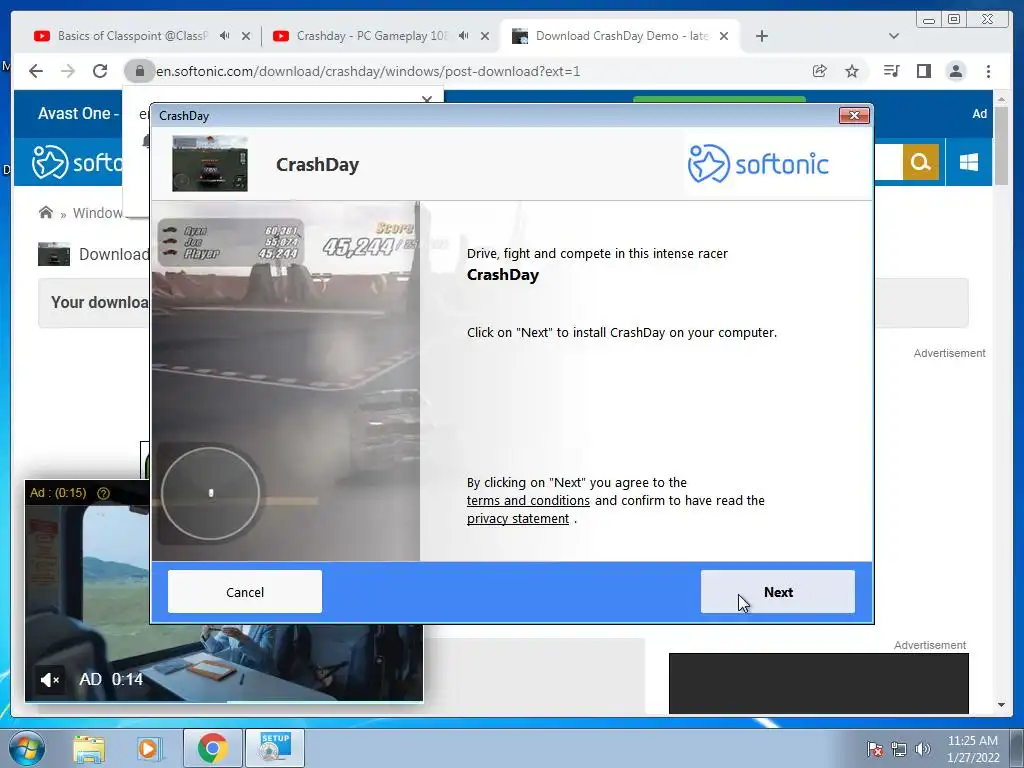This screenshot has width=1024, height=768.
Task: Open the Windows Start menu
Action: coord(26,748)
